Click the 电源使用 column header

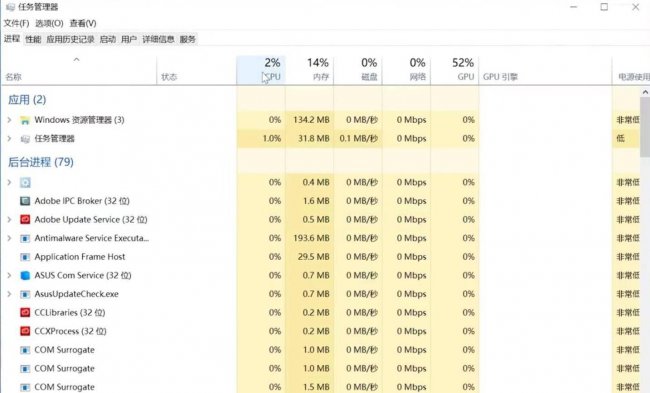pyautogui.click(x=631, y=70)
